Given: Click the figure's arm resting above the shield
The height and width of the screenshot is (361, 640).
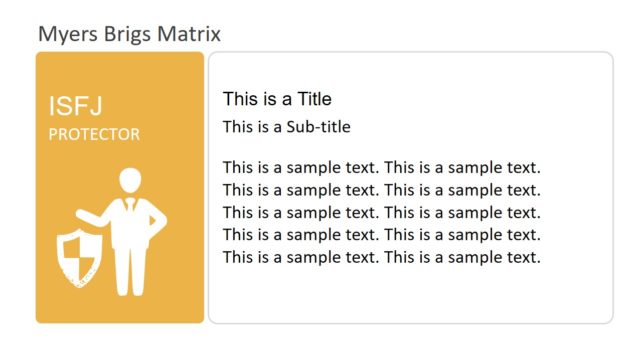Looking at the screenshot, I should tap(93, 216).
